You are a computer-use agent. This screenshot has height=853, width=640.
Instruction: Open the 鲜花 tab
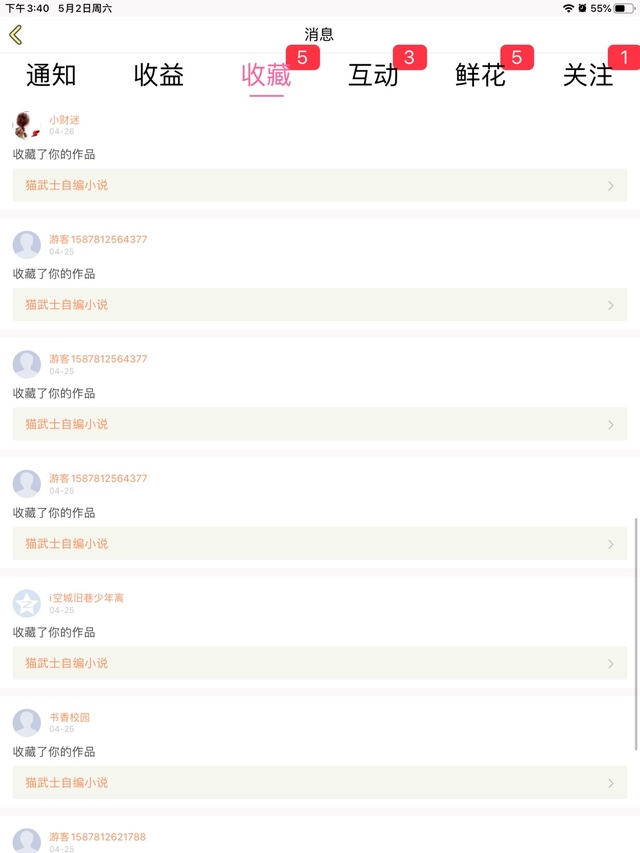(481, 75)
